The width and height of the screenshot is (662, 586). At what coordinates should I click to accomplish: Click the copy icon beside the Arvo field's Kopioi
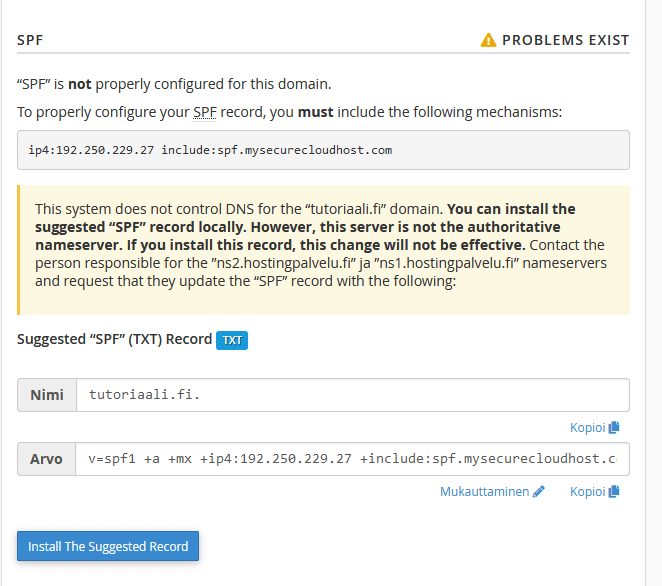coord(614,492)
